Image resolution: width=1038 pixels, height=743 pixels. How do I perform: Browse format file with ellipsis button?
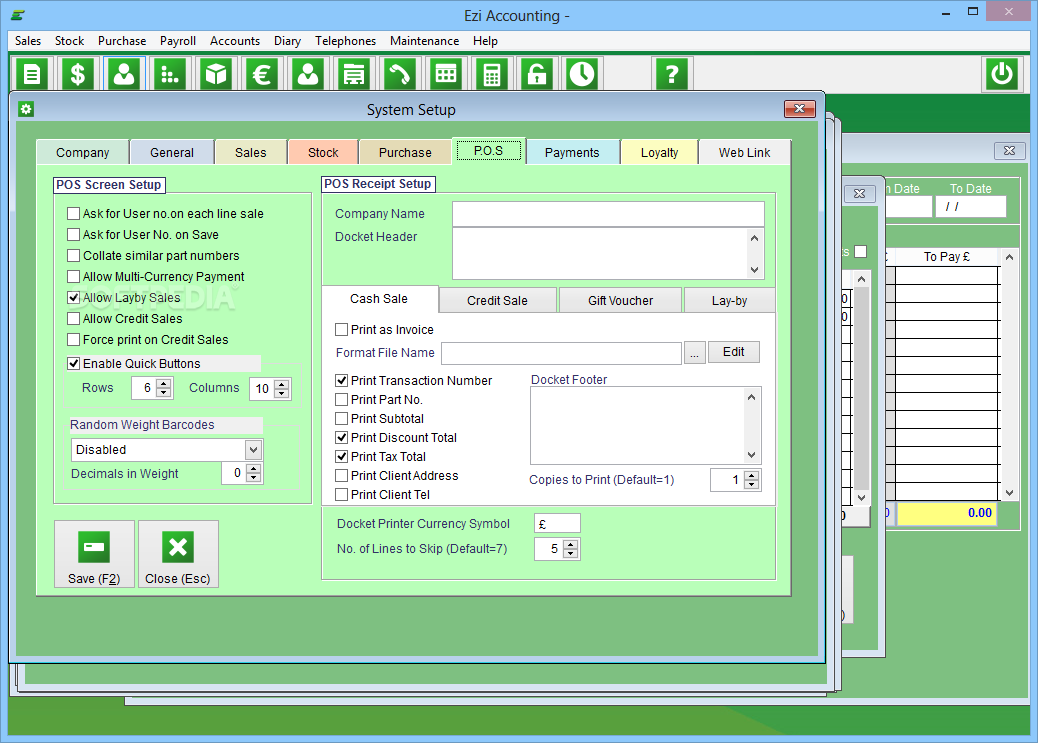(x=694, y=353)
